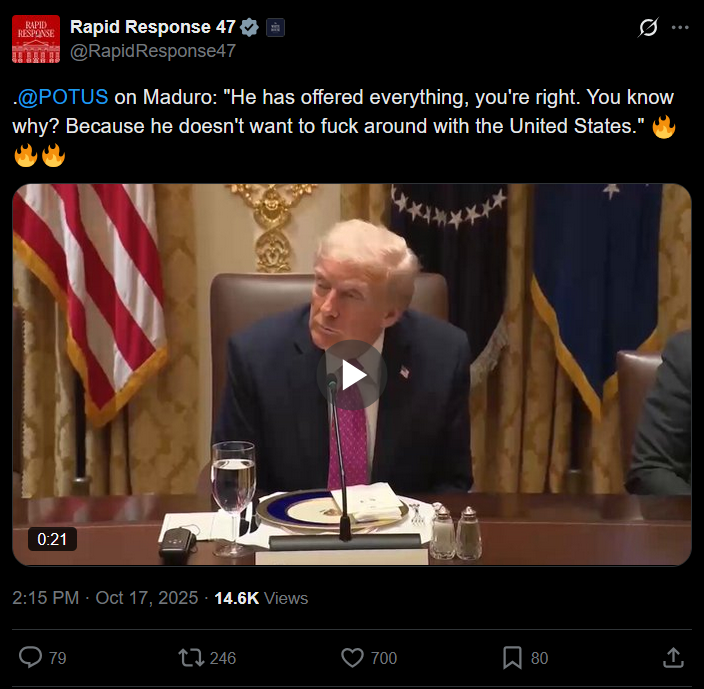Click the Rapid Response 47 display name
Image resolution: width=704 pixels, height=689 pixels.
point(153,27)
